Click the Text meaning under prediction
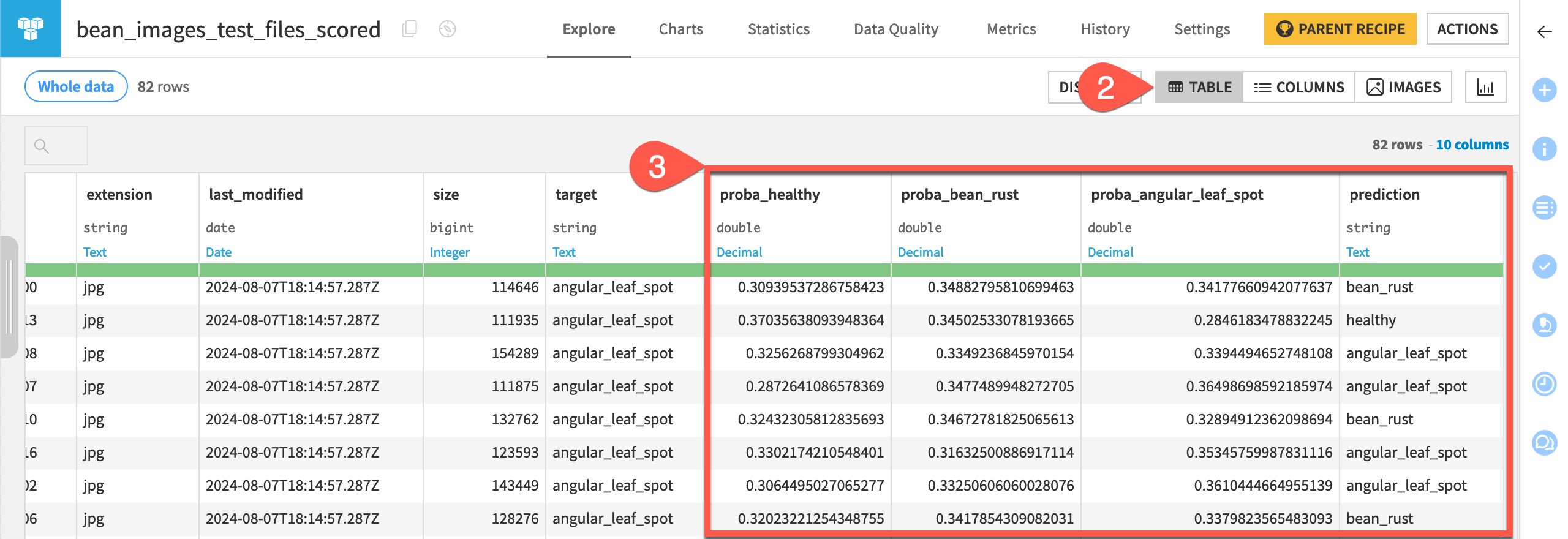The width and height of the screenshot is (1568, 539). click(1357, 252)
